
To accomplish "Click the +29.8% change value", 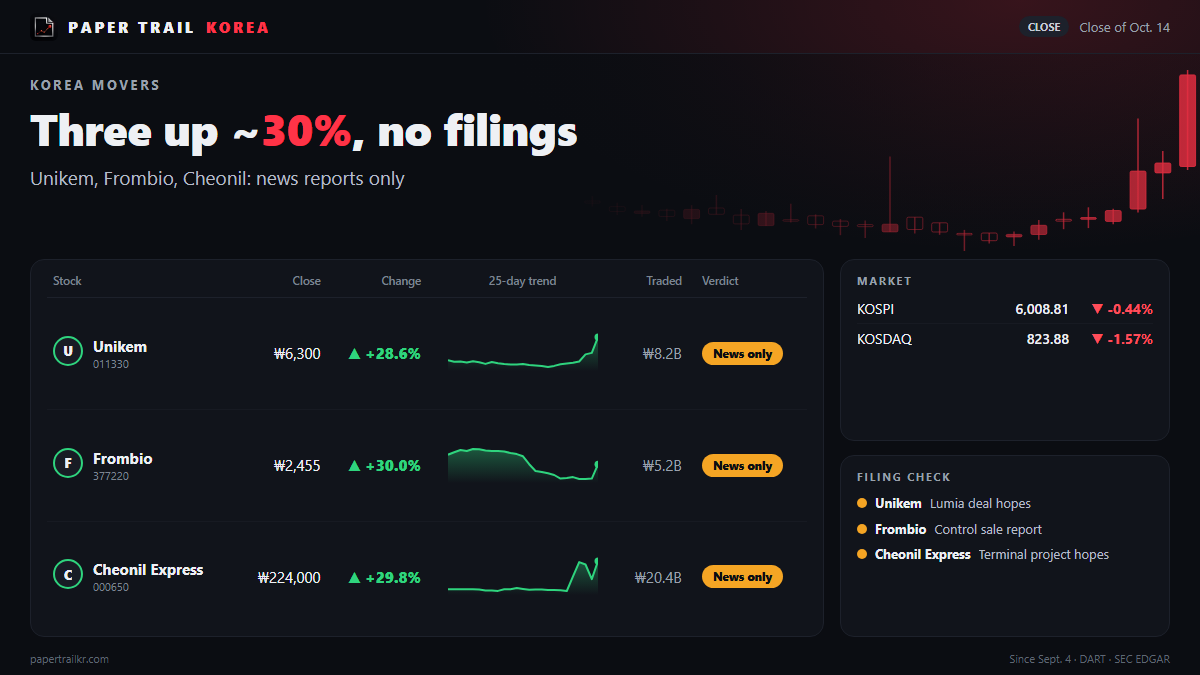I will coord(393,578).
